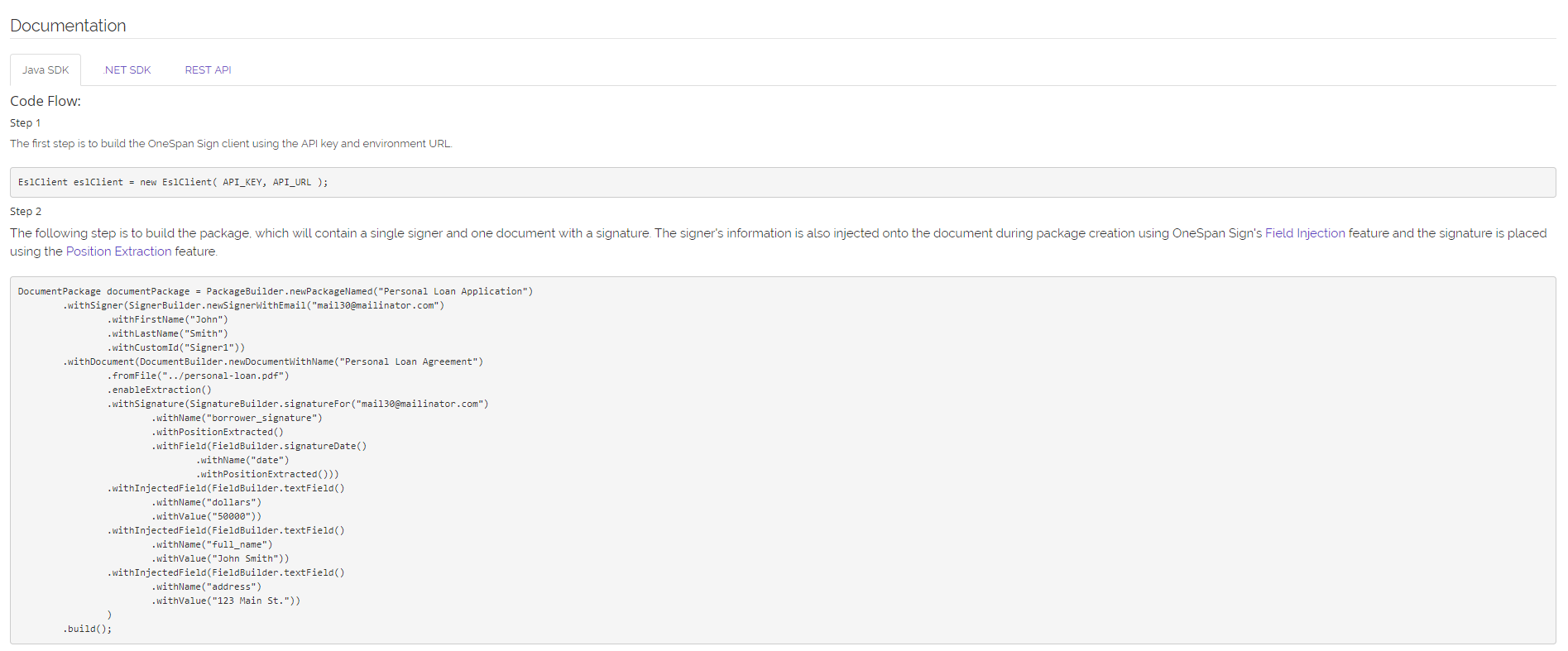Click the first step description sentence
Viewport: 1568px width, 651px height.
click(232, 143)
